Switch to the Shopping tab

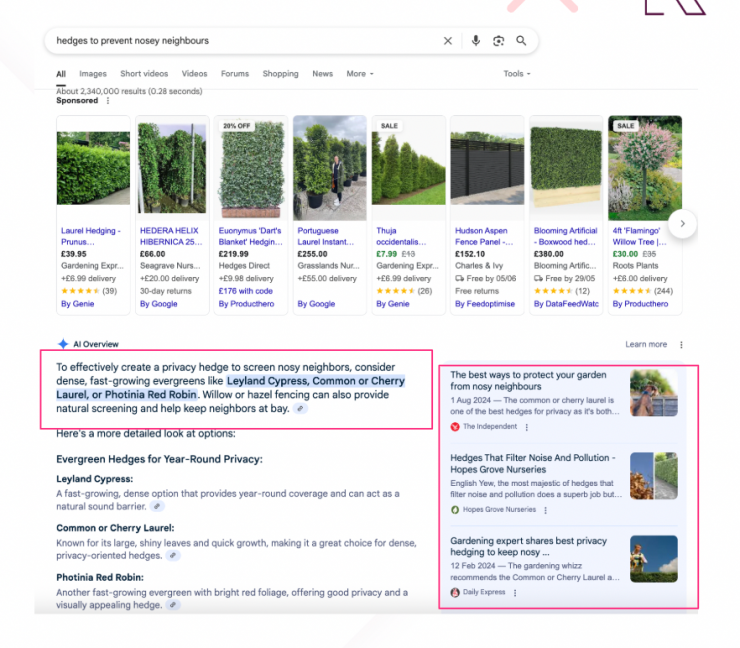pos(280,74)
